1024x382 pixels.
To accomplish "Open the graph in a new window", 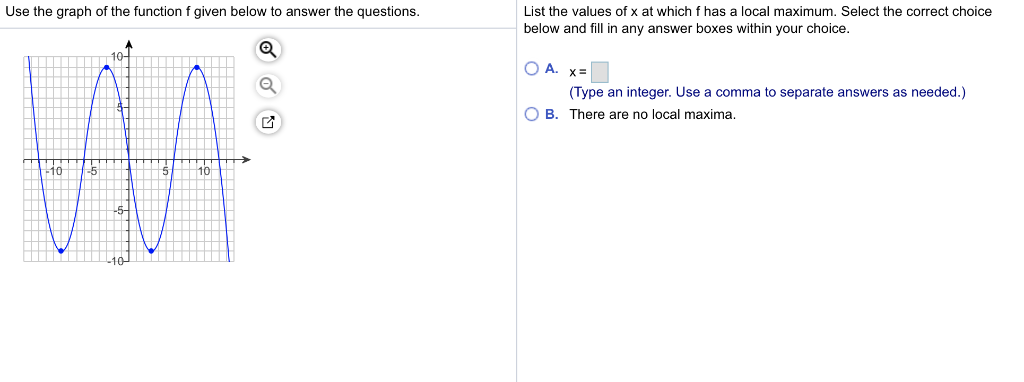I will pyautogui.click(x=268, y=121).
